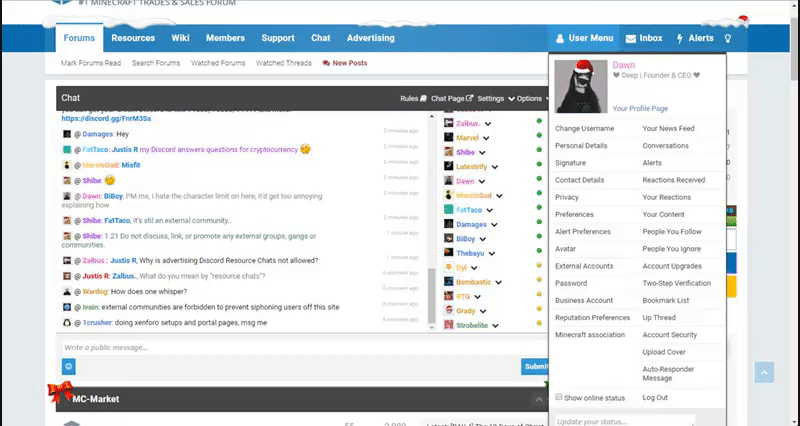Click Bombastic avatar in user list

coord(448,282)
